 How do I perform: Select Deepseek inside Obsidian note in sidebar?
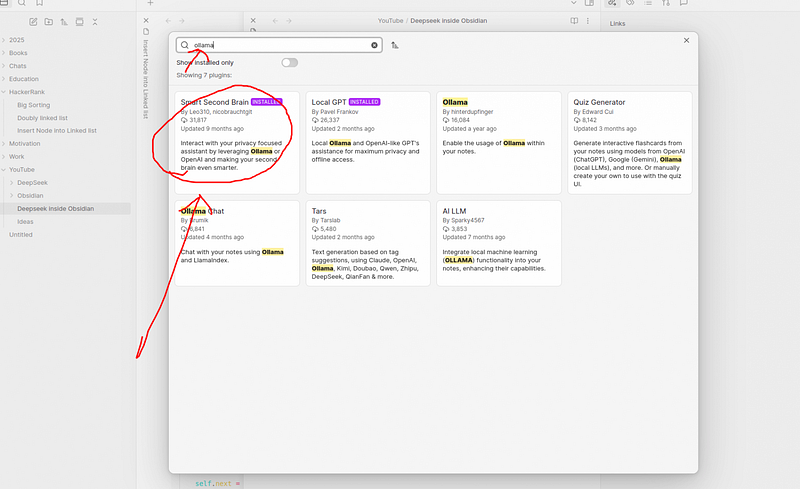pos(56,209)
